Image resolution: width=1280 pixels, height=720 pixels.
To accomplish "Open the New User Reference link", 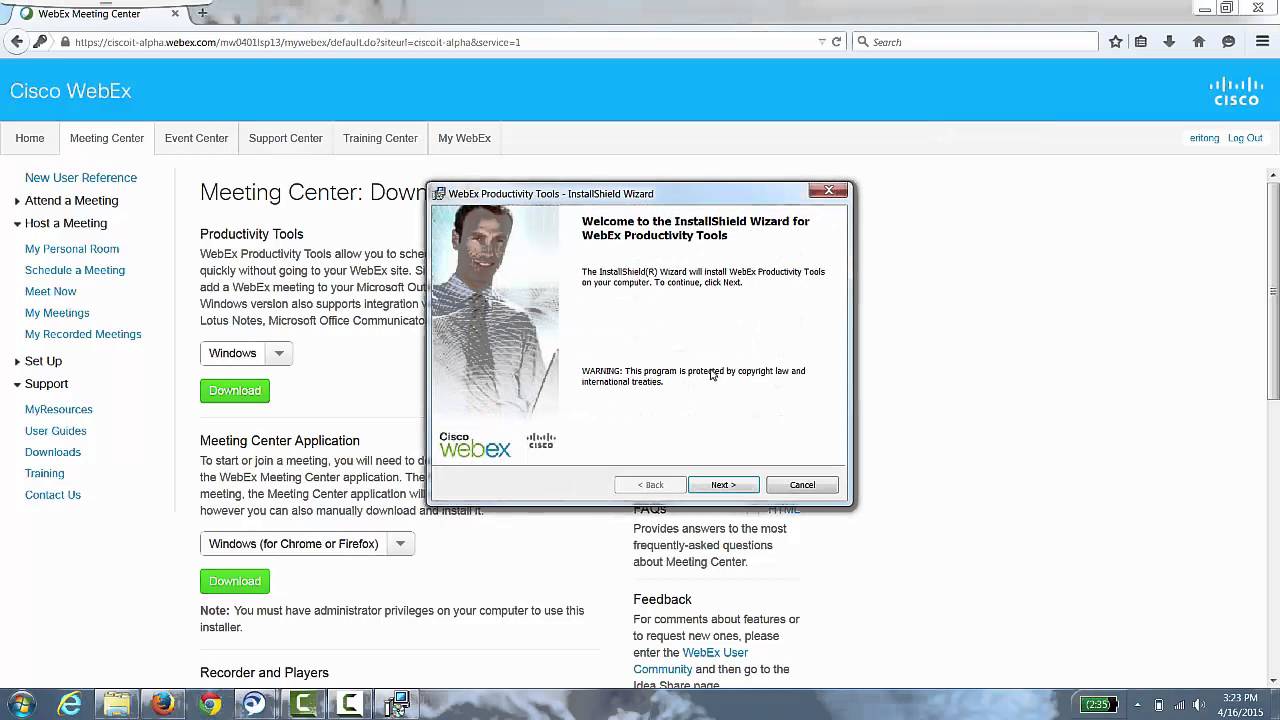I will (81, 178).
